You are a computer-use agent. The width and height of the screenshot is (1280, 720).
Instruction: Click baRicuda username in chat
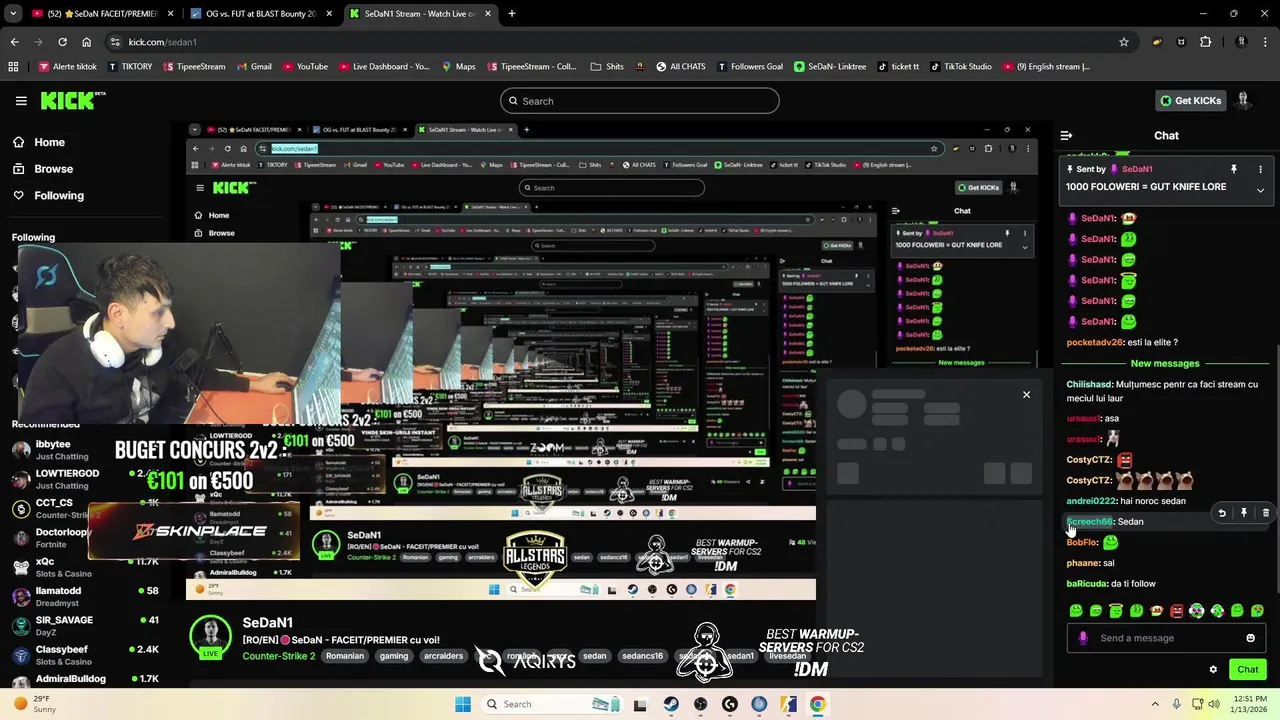click(x=1087, y=584)
